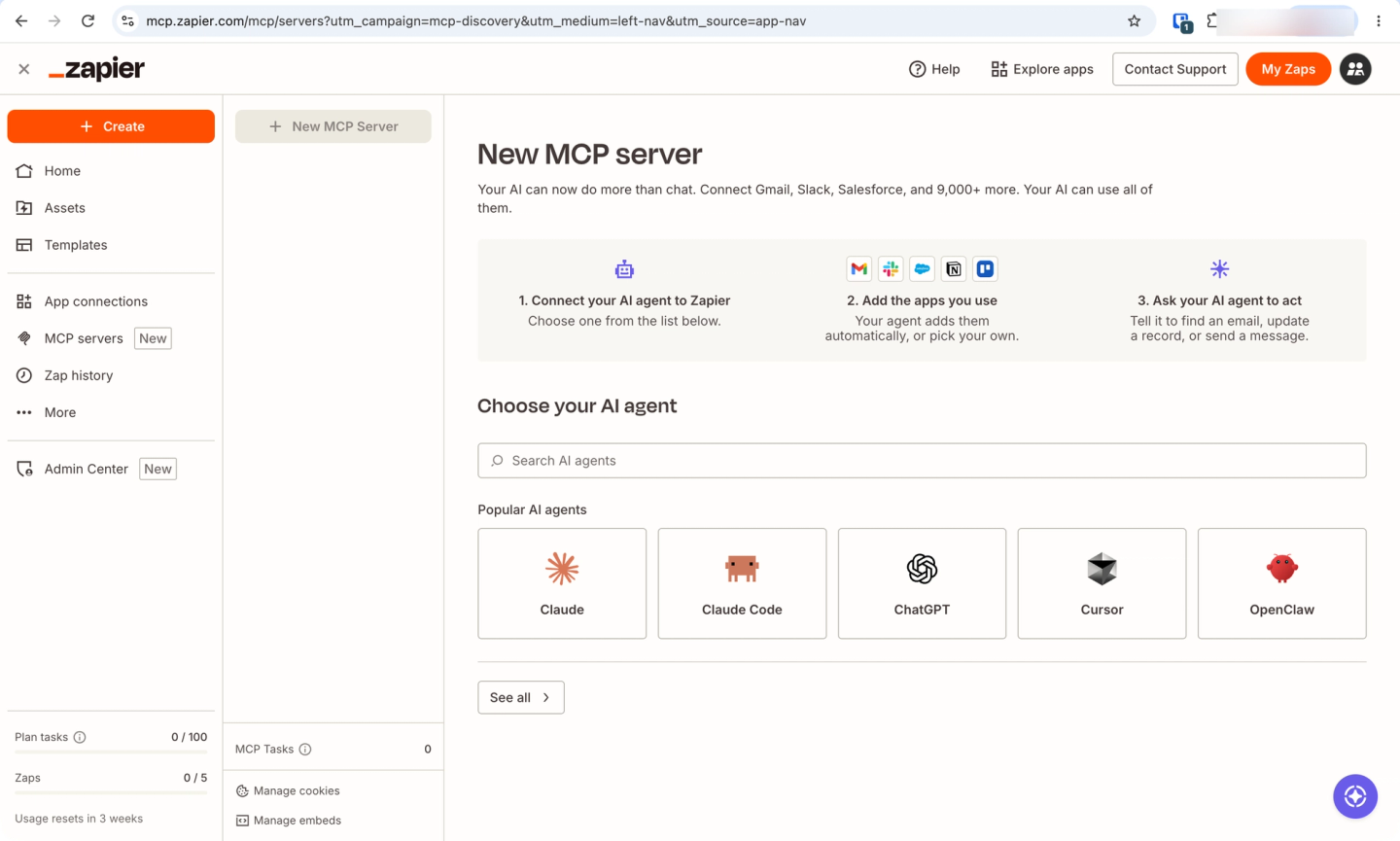Click the New badge beside MCP servers
1400x841 pixels.
[x=153, y=338]
